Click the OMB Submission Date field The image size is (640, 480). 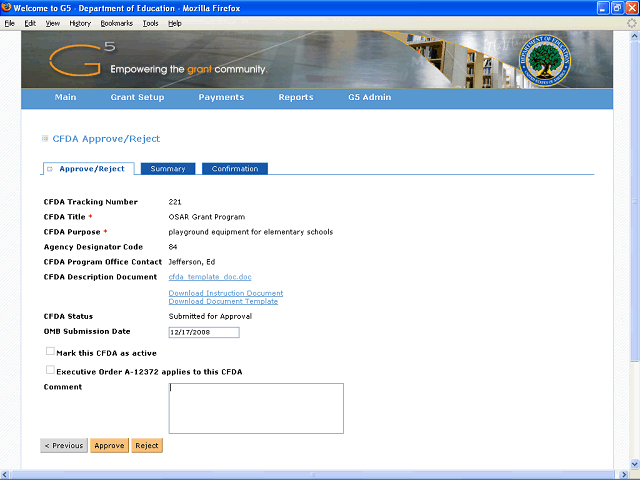click(x=204, y=332)
